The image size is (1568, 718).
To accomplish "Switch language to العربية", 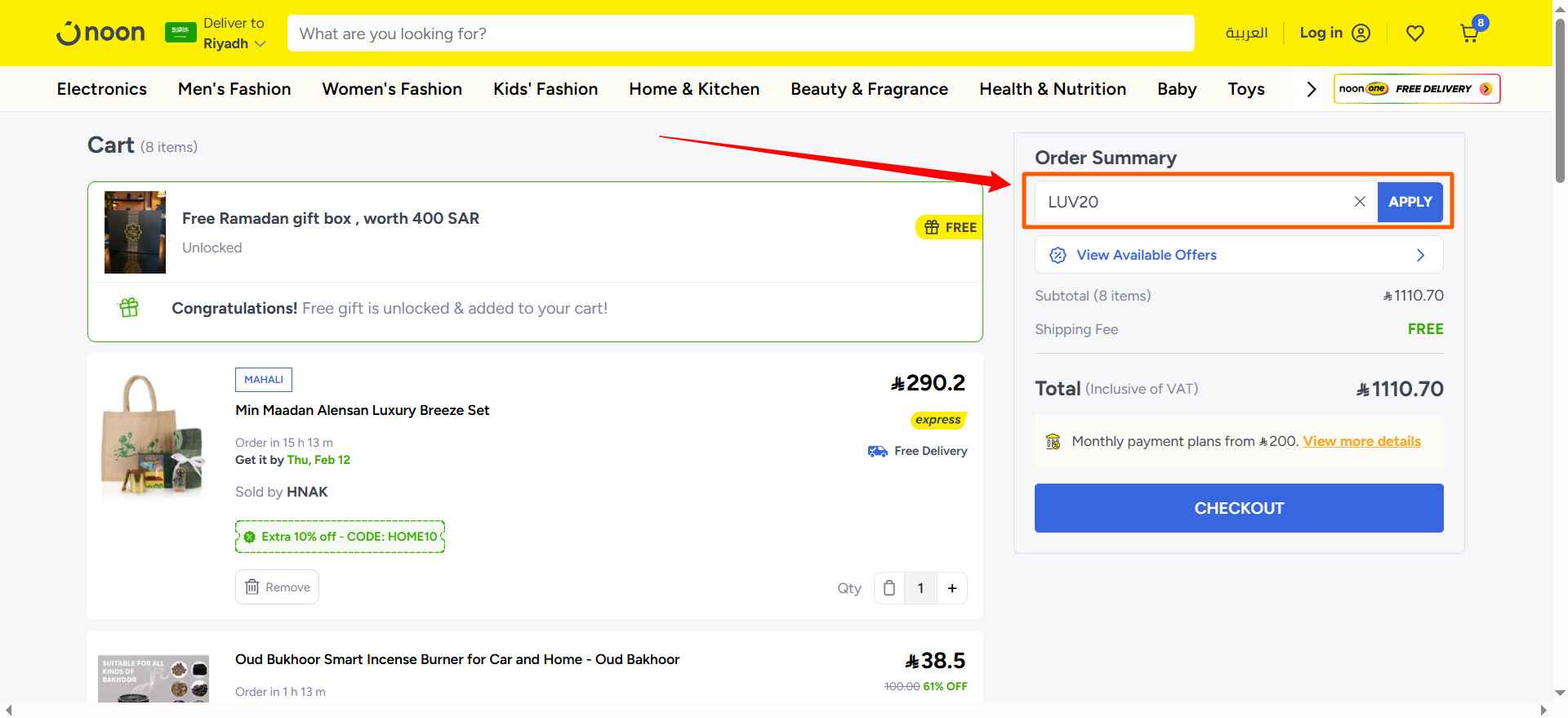I will [x=1246, y=33].
